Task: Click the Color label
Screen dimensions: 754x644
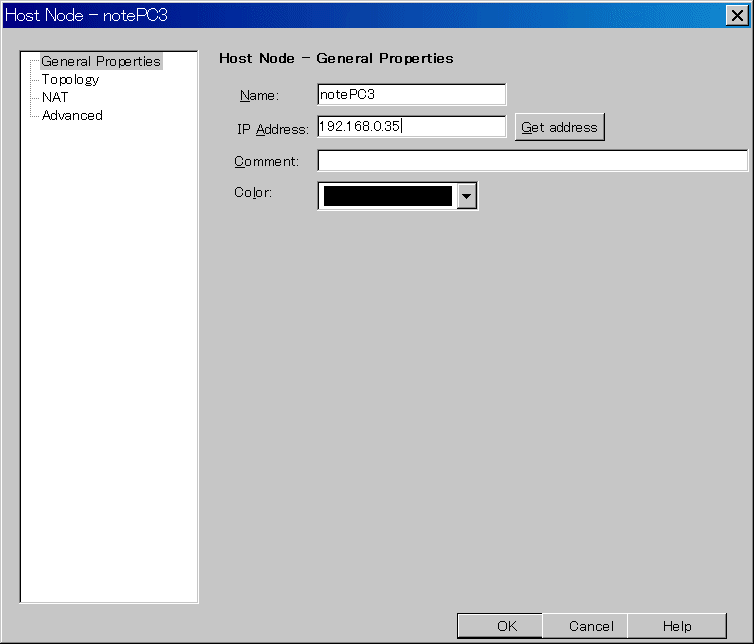Action: [x=253, y=192]
